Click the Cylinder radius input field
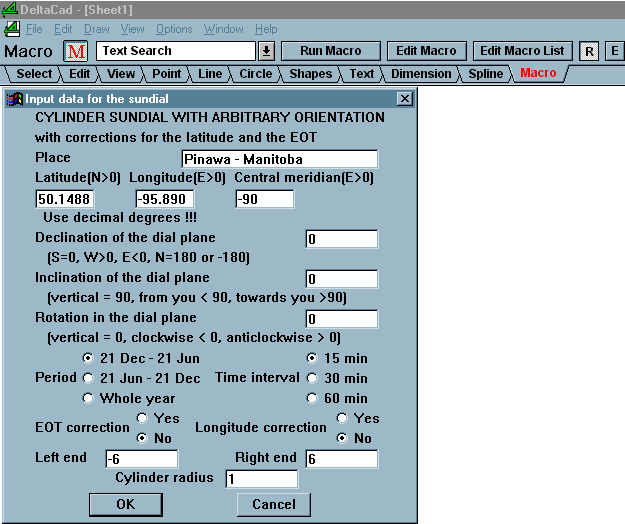 click(261, 479)
